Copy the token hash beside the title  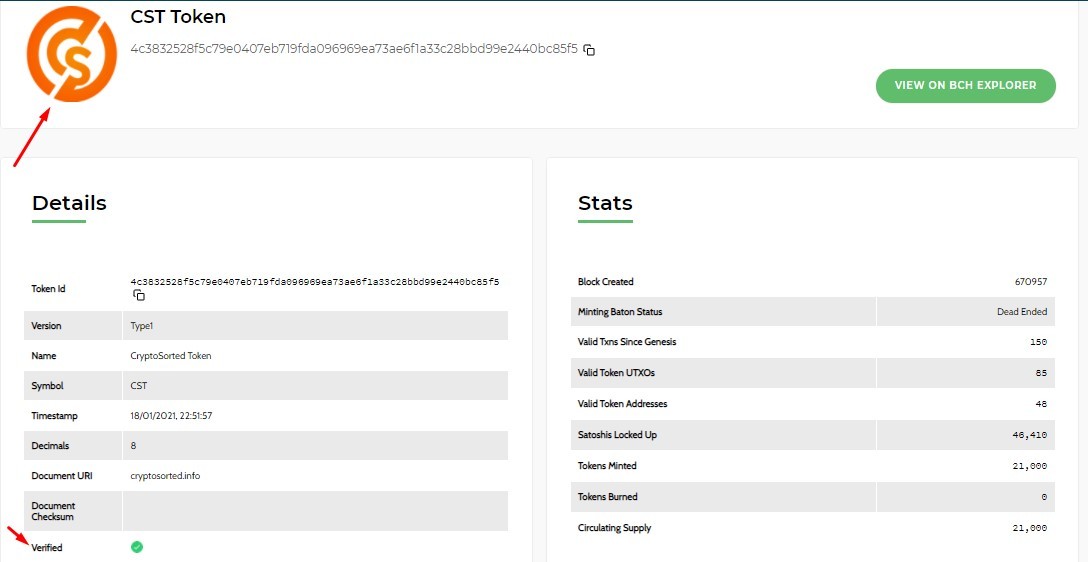point(589,50)
